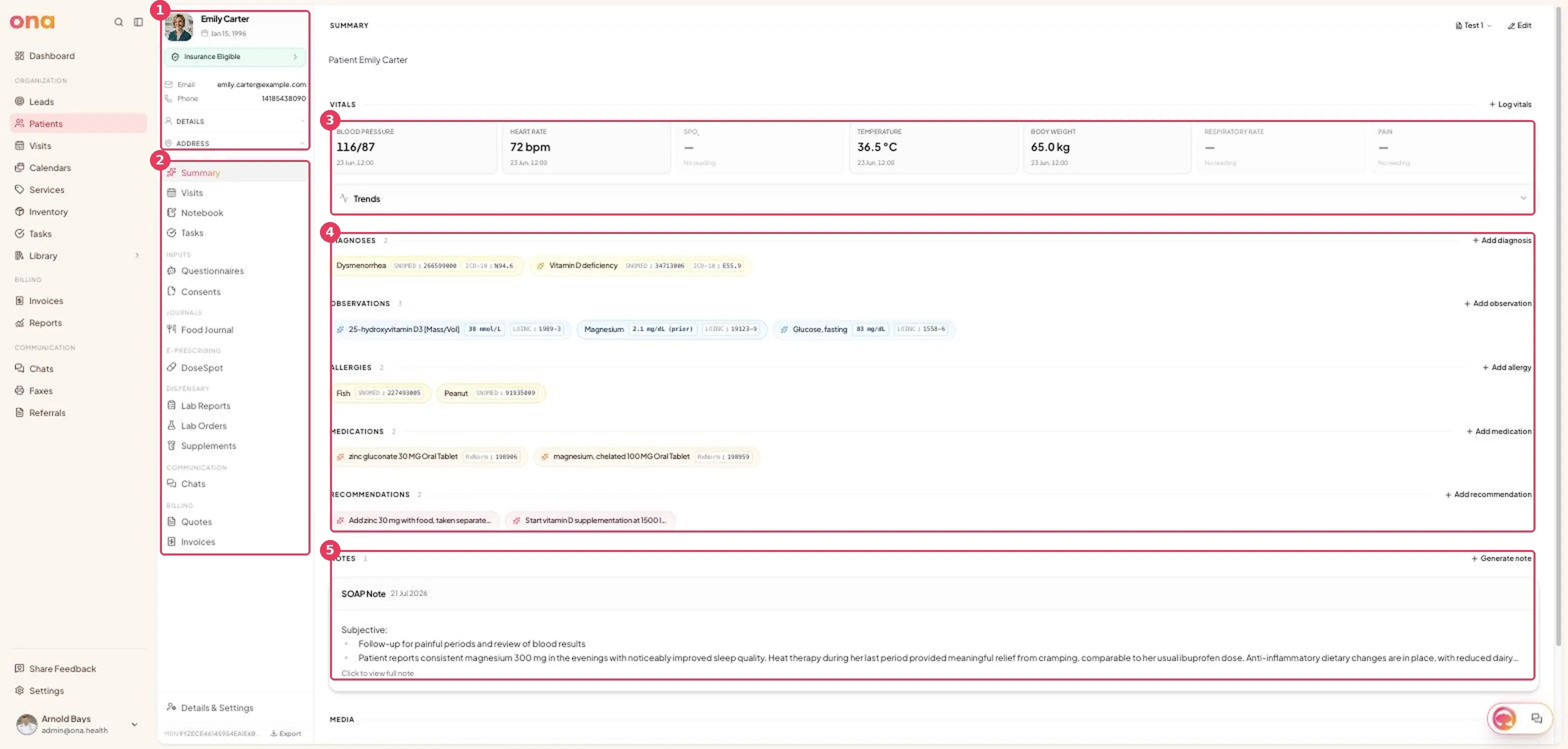Click the ona logo

32,22
